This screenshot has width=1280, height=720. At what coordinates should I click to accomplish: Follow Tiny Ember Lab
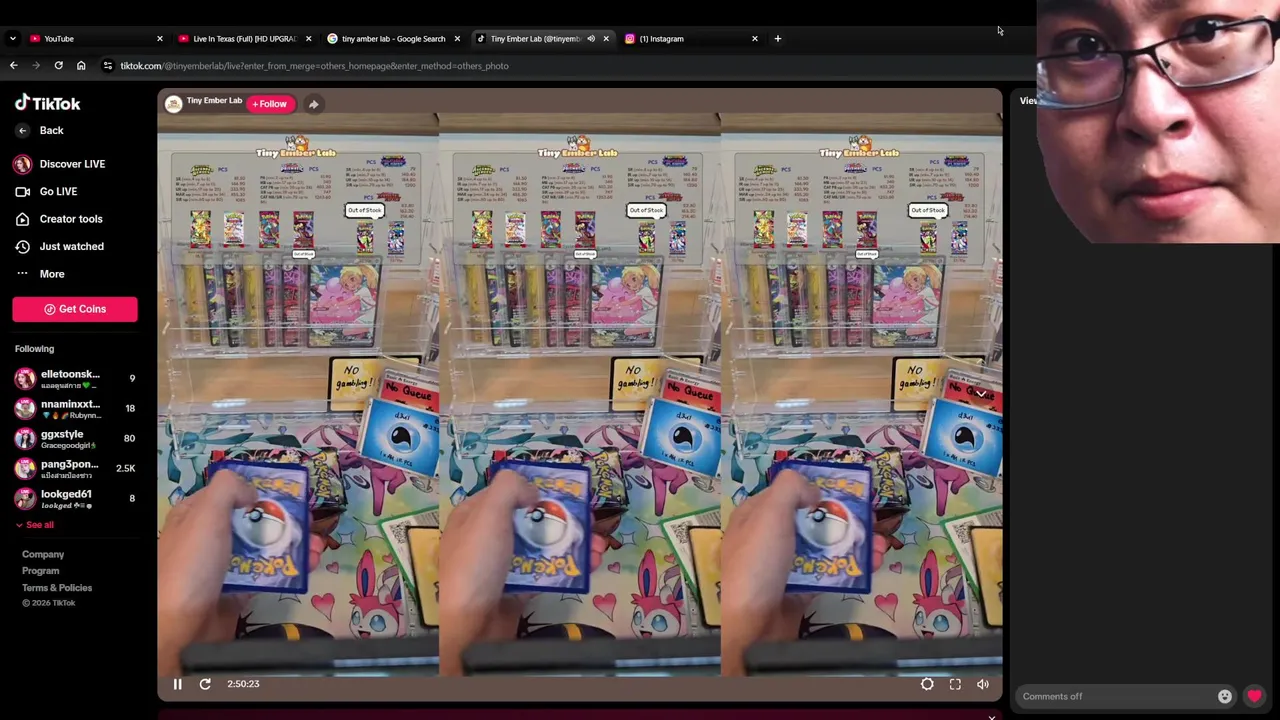pos(270,104)
